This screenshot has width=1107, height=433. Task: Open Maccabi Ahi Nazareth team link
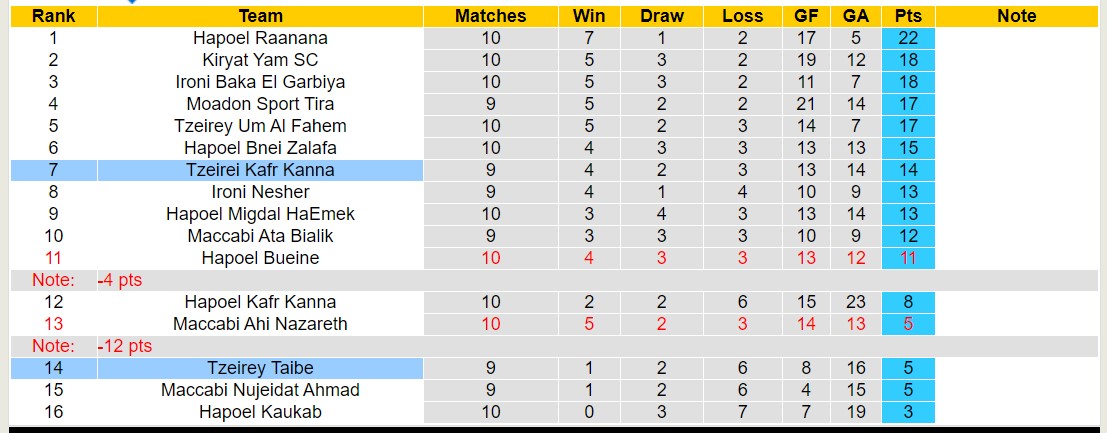point(260,324)
